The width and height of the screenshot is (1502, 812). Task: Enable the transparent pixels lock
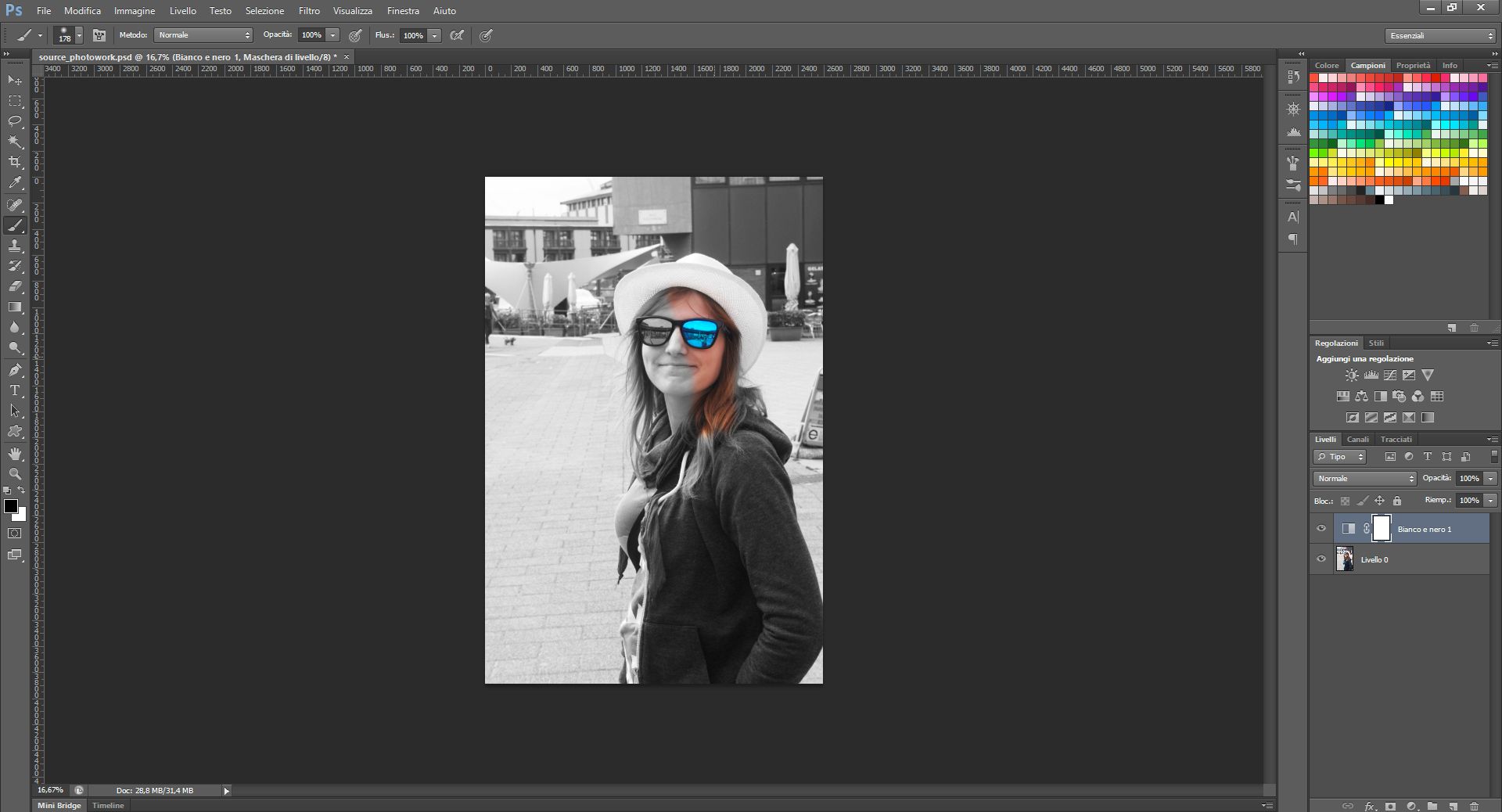coord(1345,501)
